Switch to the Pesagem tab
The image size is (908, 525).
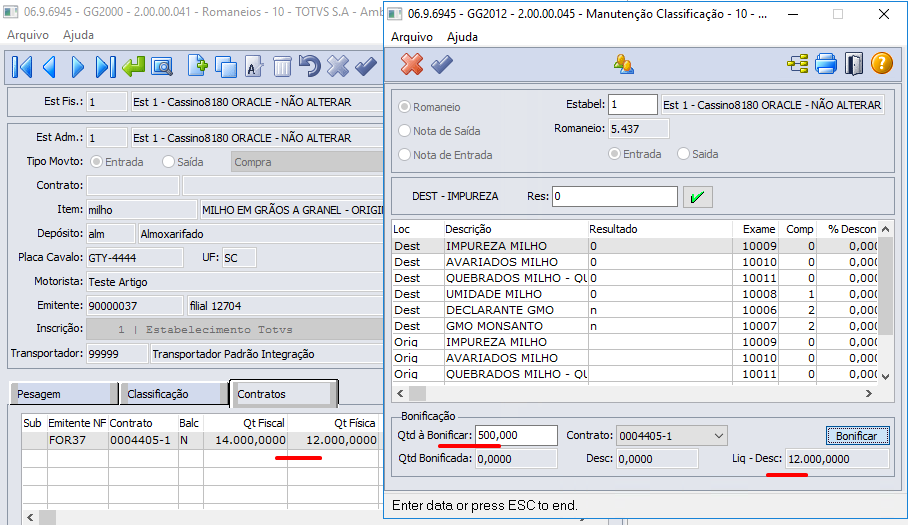(64, 394)
